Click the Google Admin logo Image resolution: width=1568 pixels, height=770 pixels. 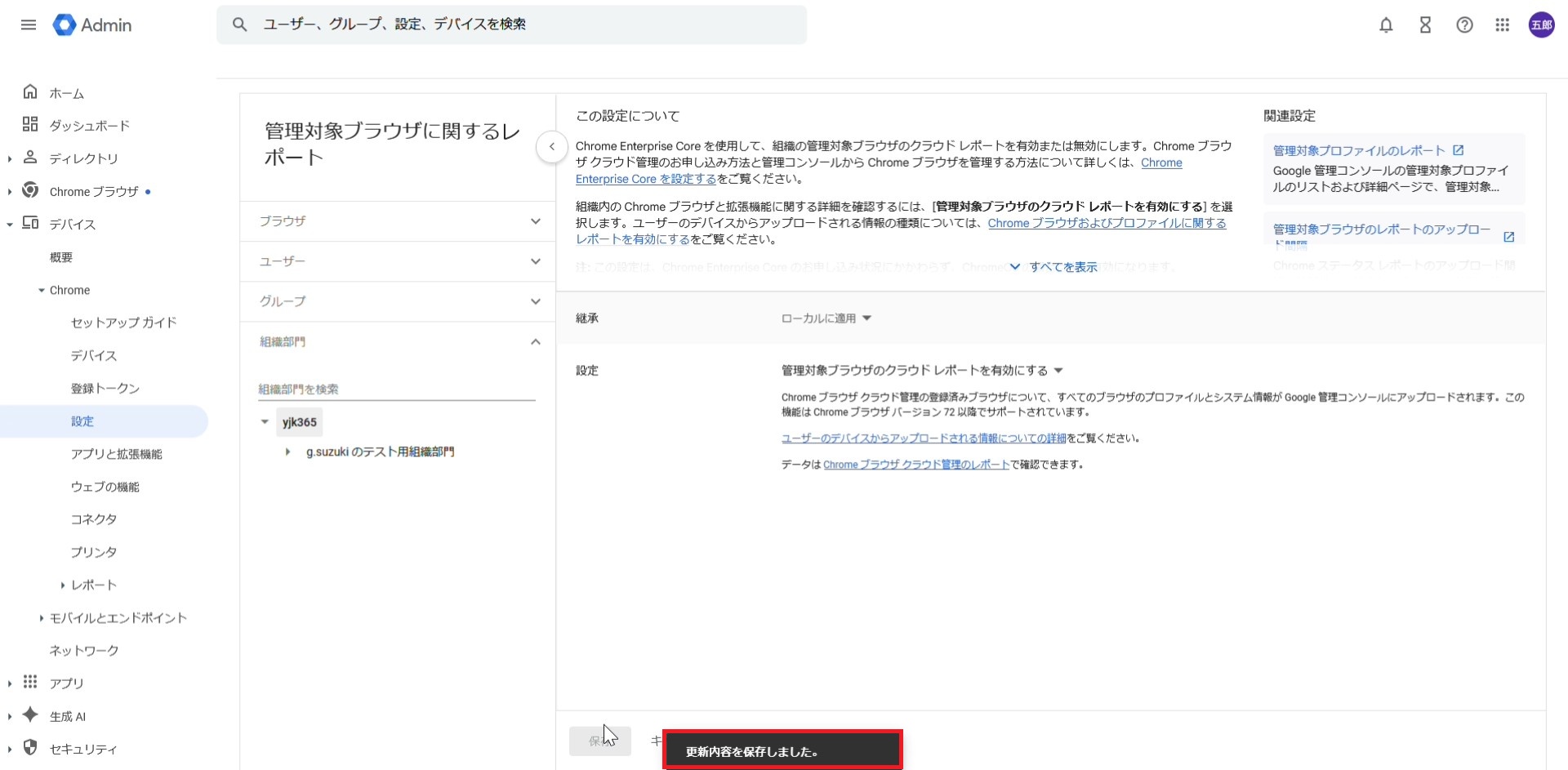point(92,25)
